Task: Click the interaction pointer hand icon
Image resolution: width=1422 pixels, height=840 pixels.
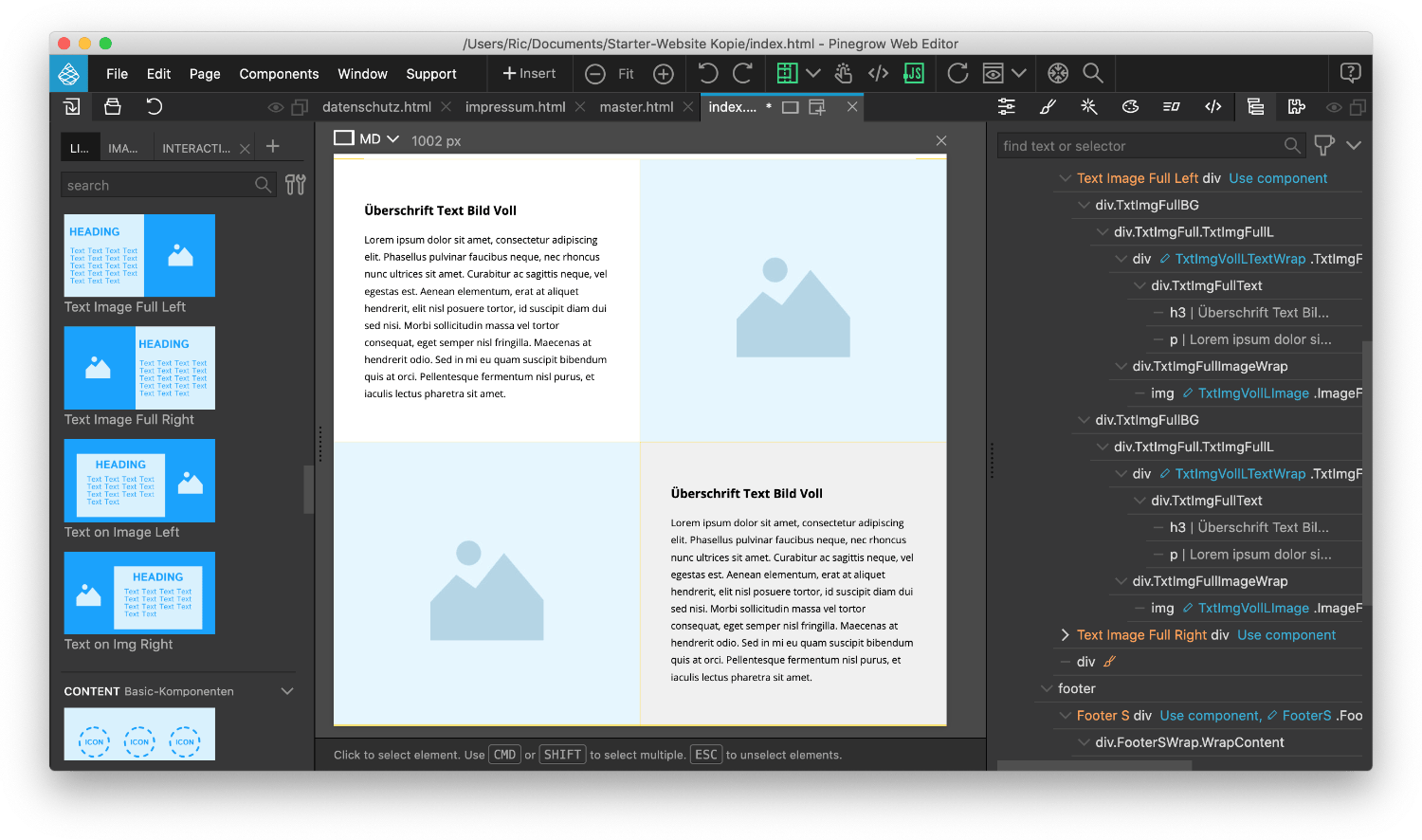Action: pos(844,73)
